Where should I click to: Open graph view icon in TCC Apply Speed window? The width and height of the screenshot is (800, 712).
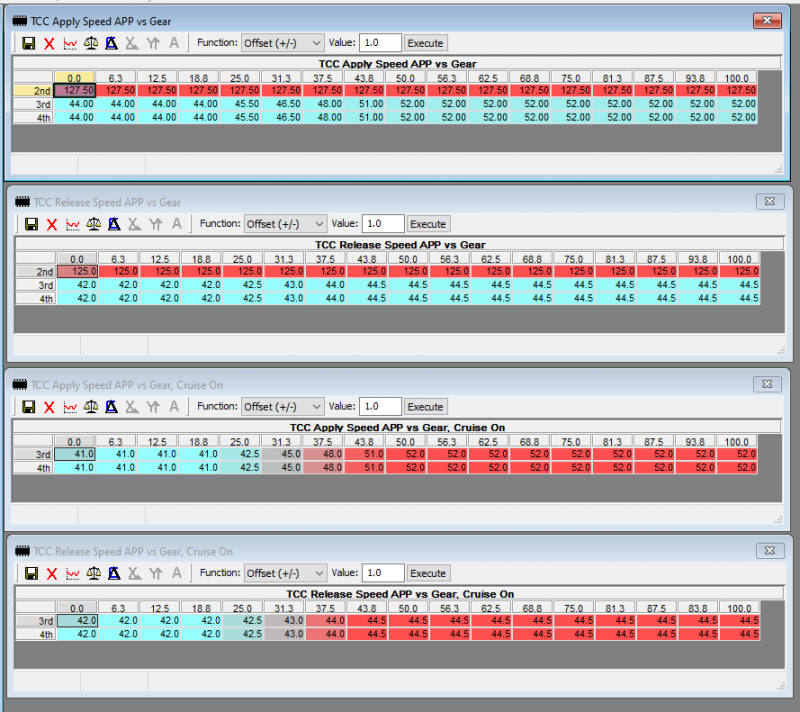70,43
